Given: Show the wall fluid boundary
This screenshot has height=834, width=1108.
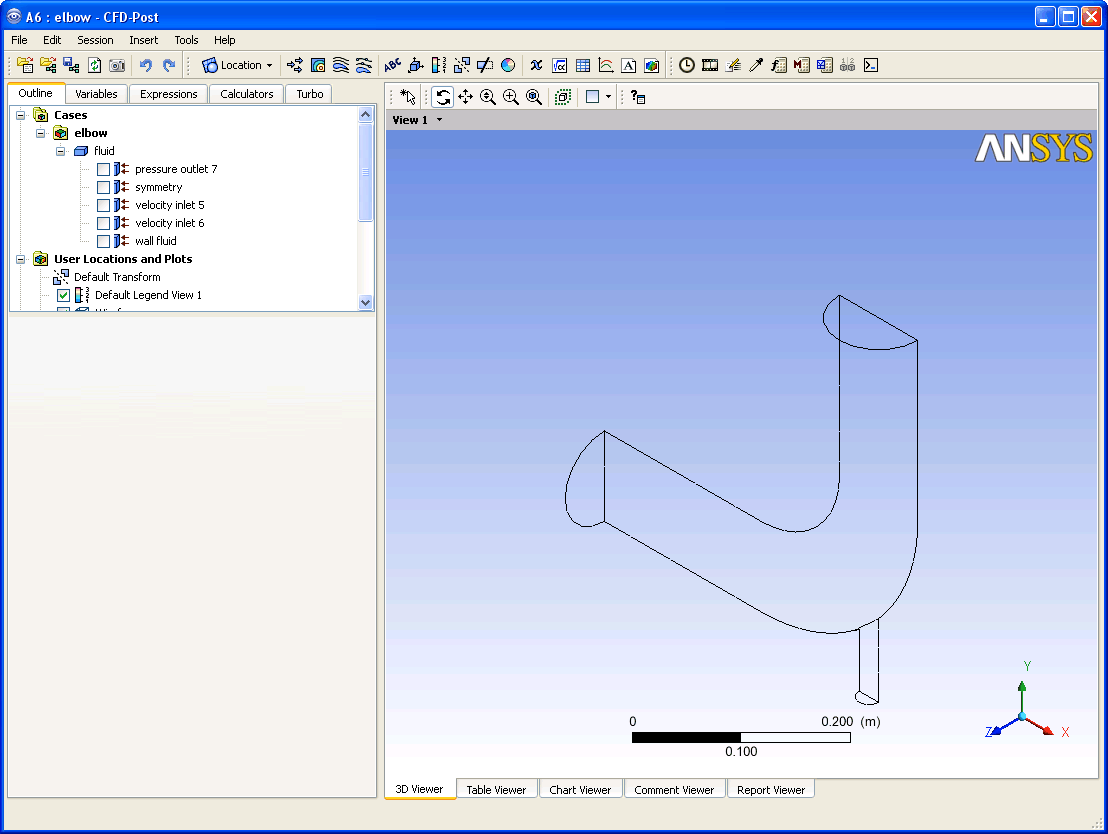Looking at the screenshot, I should (103, 241).
